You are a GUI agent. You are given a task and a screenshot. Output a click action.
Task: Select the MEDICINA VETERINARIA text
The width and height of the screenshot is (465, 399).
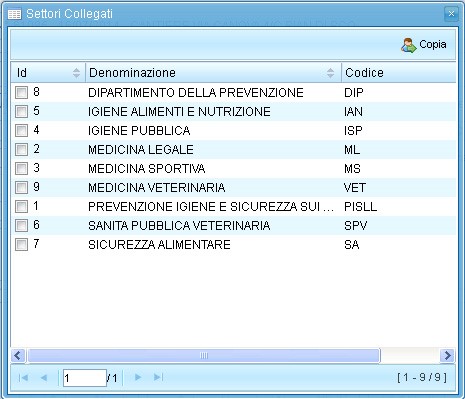(x=157, y=188)
